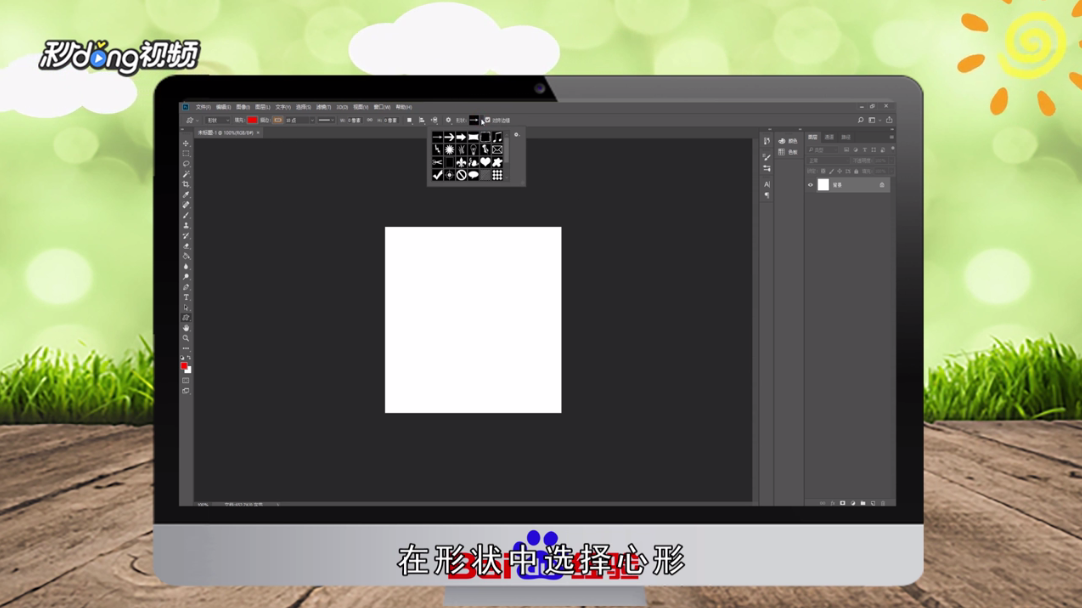Image resolution: width=1082 pixels, height=608 pixels.
Task: Open the 文件 (File) menu
Action: [203, 107]
